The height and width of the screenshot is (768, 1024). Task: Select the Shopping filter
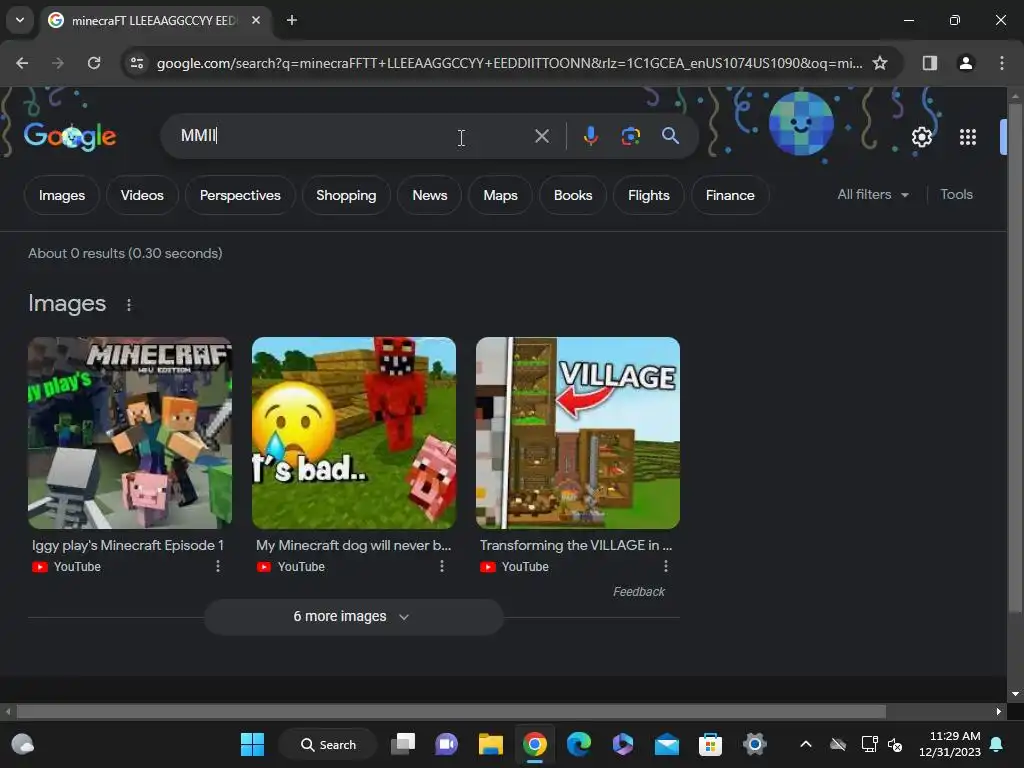(346, 195)
